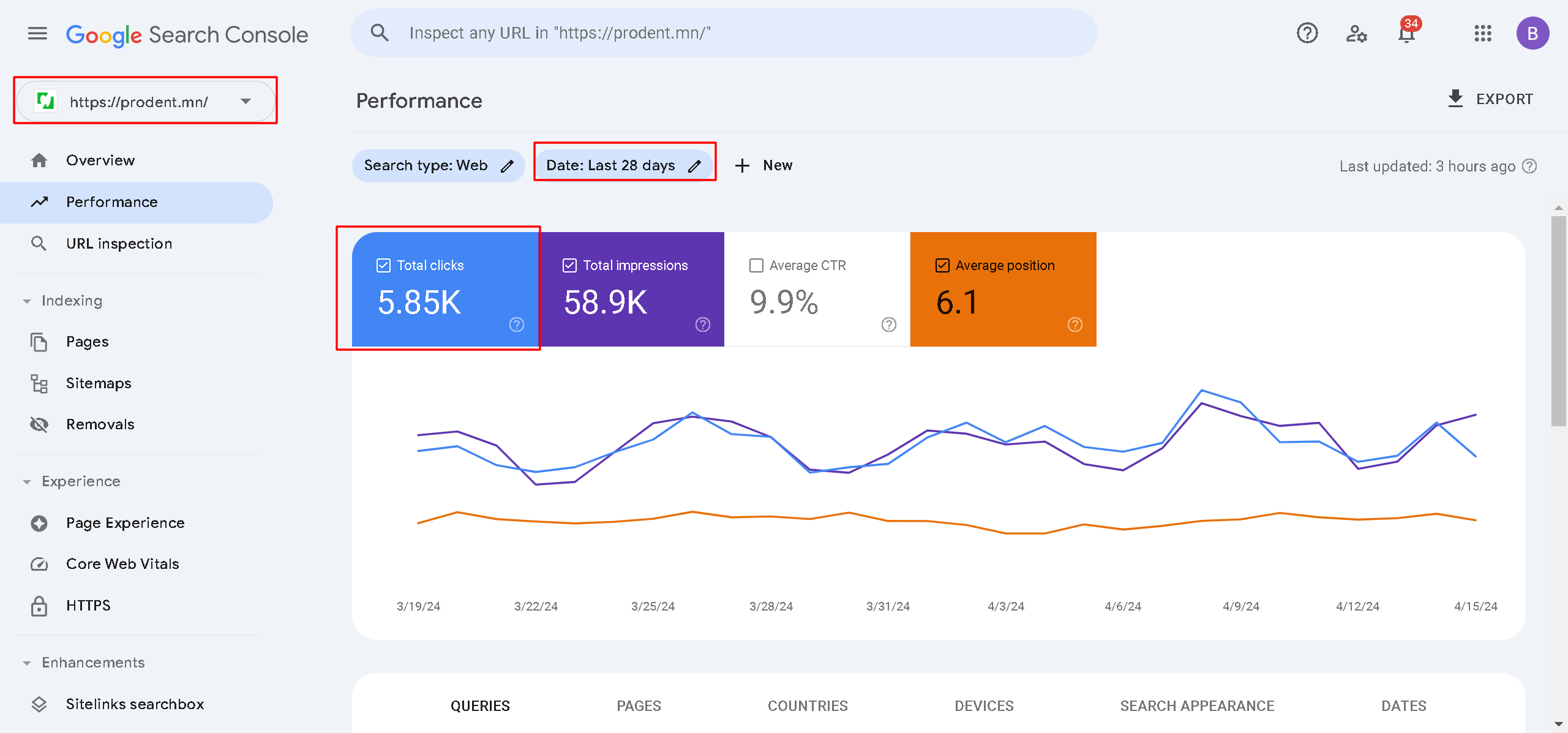Collapse the Experience section

(x=27, y=482)
